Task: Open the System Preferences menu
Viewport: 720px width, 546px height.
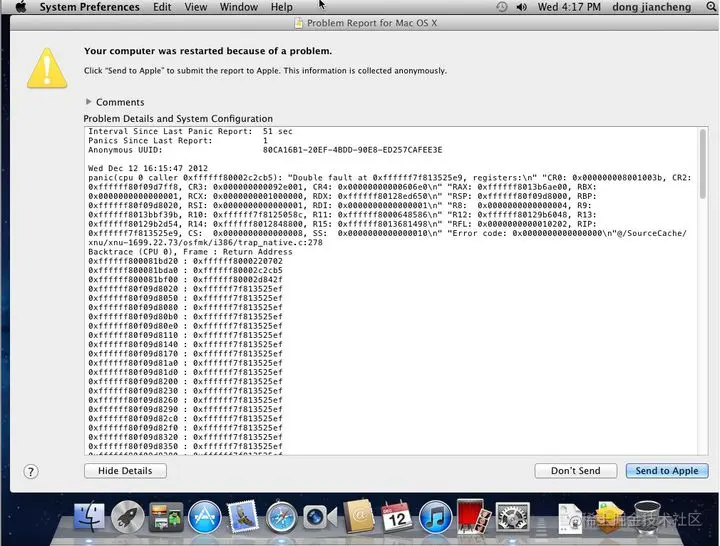Action: point(90,7)
